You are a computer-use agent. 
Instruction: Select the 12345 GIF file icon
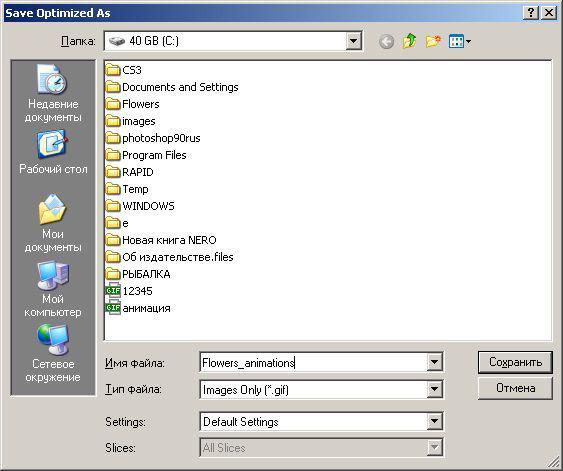[x=113, y=291]
